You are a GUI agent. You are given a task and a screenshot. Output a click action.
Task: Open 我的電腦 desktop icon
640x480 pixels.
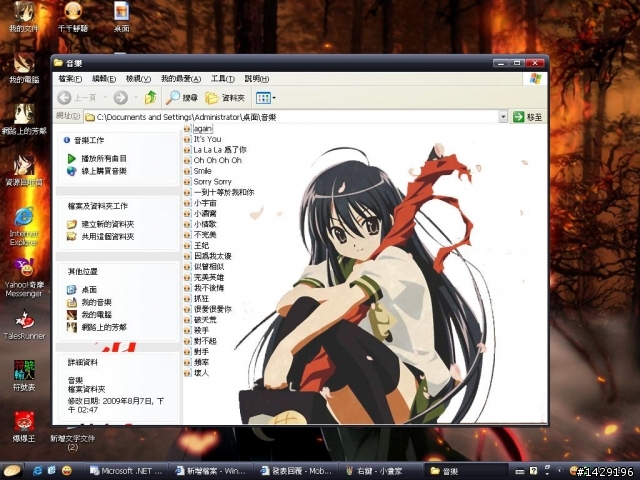pos(24,68)
